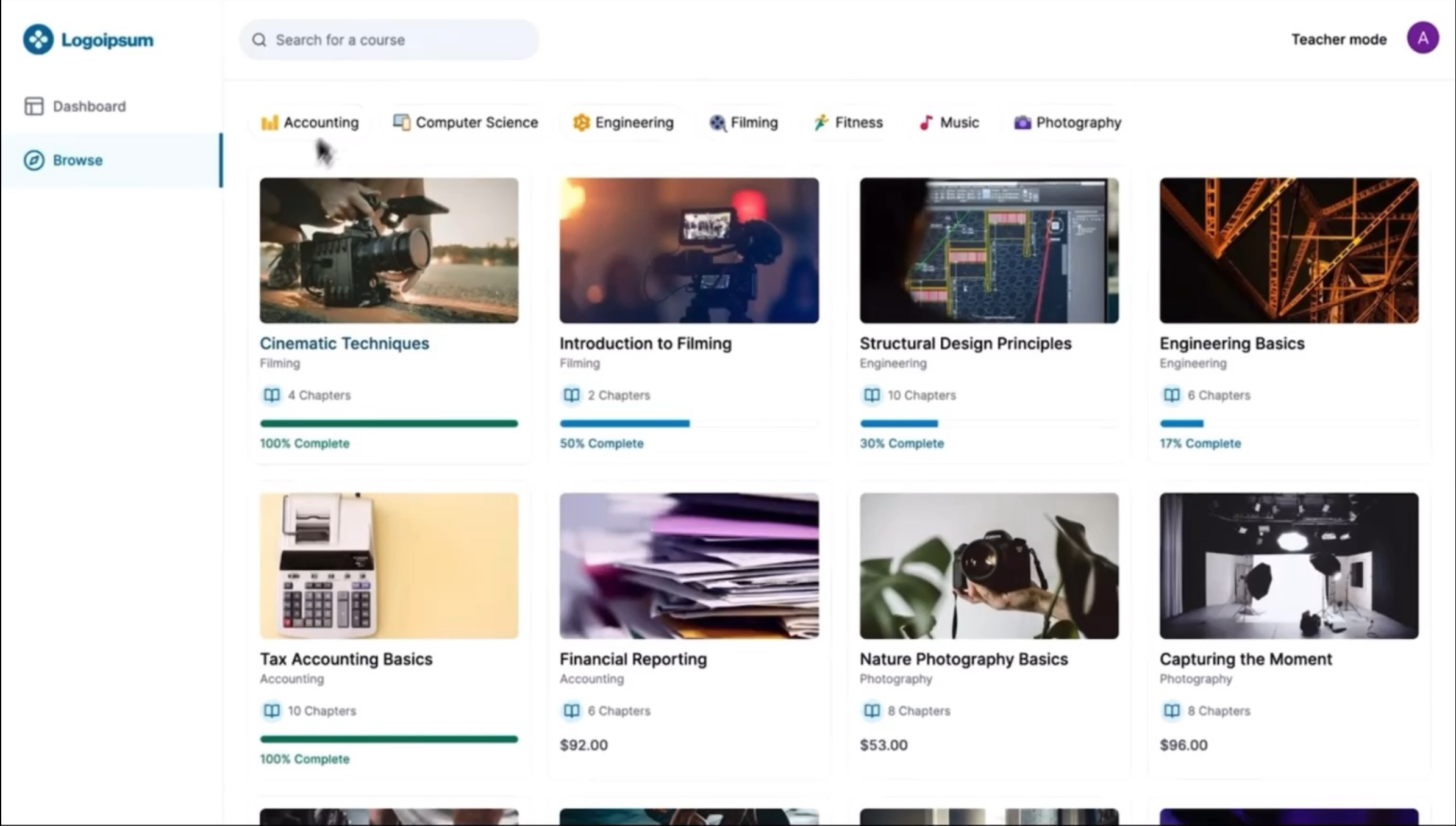Open the Financial Reporting course title
The image size is (1456, 826).
633,659
